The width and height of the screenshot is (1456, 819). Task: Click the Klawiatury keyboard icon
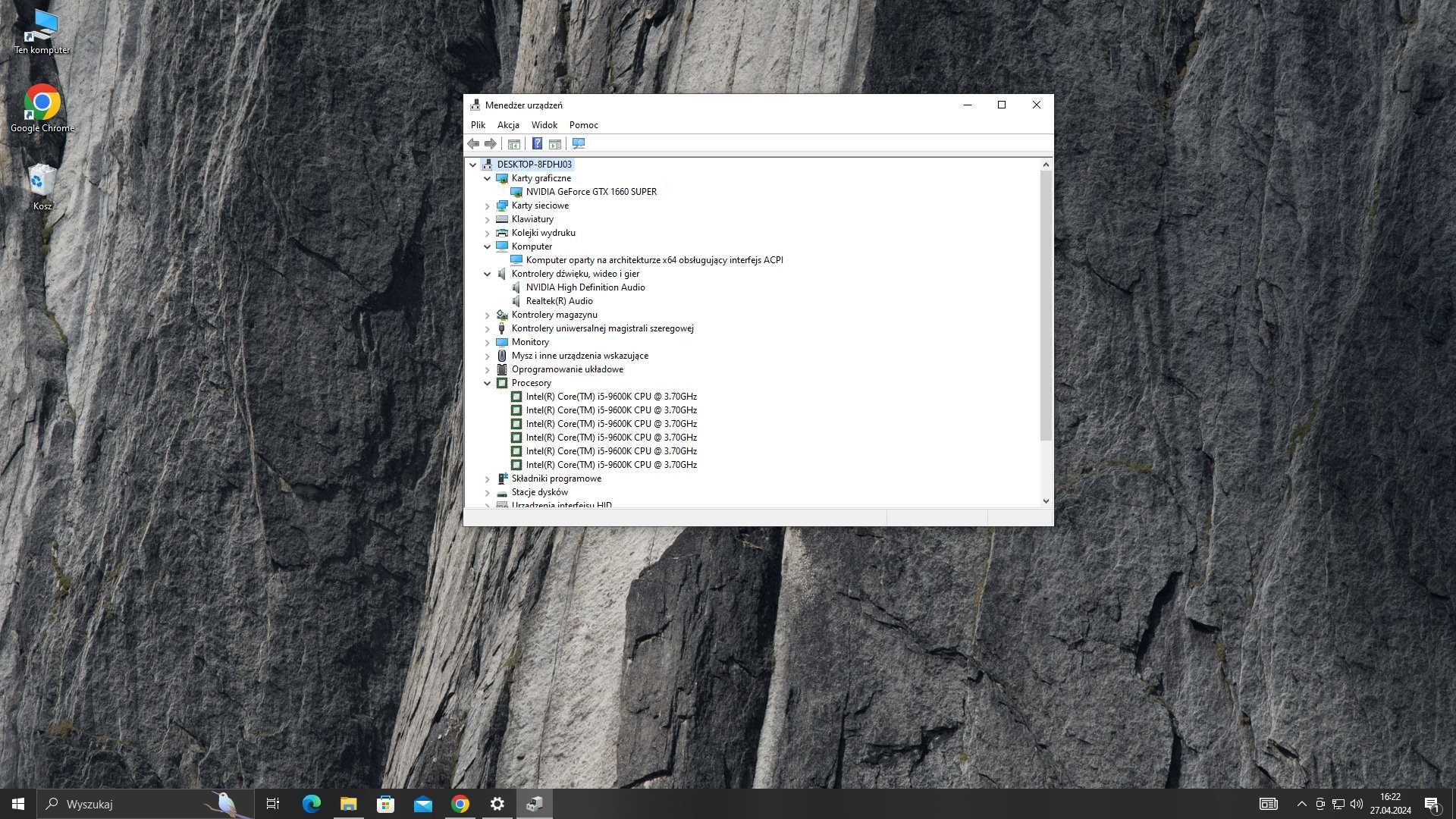point(502,219)
